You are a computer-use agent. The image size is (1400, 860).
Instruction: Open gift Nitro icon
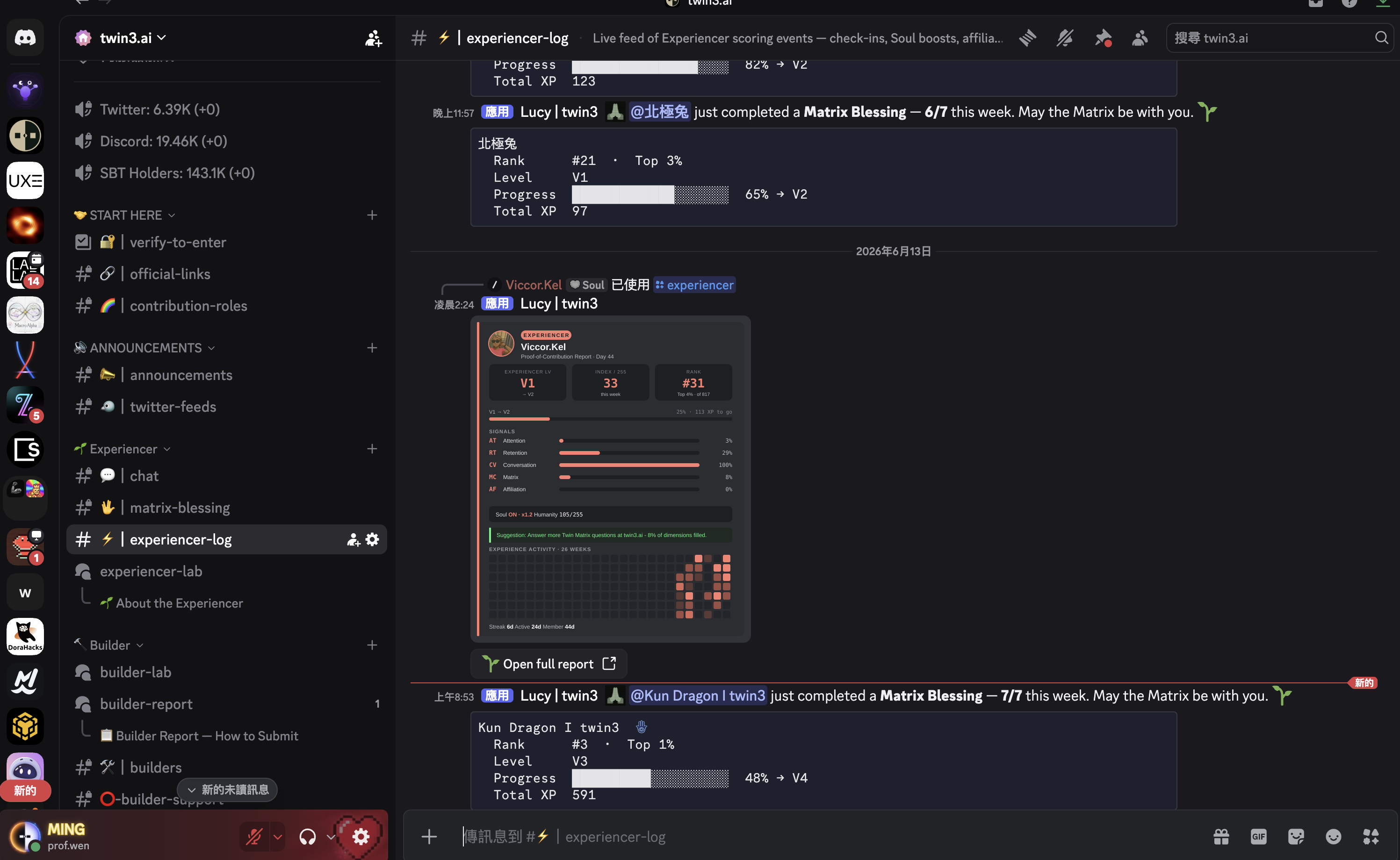[x=1221, y=837]
